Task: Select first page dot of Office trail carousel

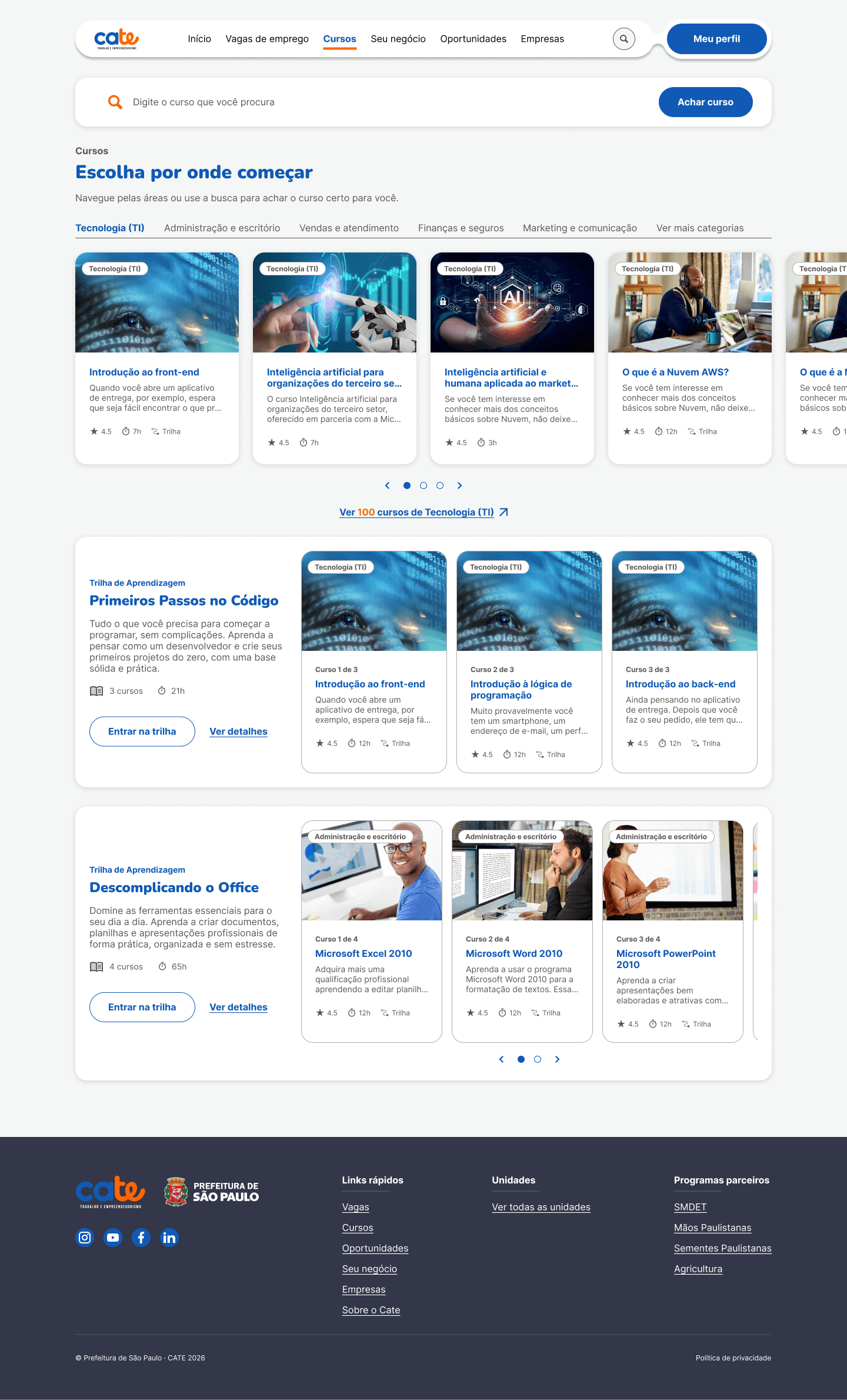Action: pyautogui.click(x=521, y=1059)
